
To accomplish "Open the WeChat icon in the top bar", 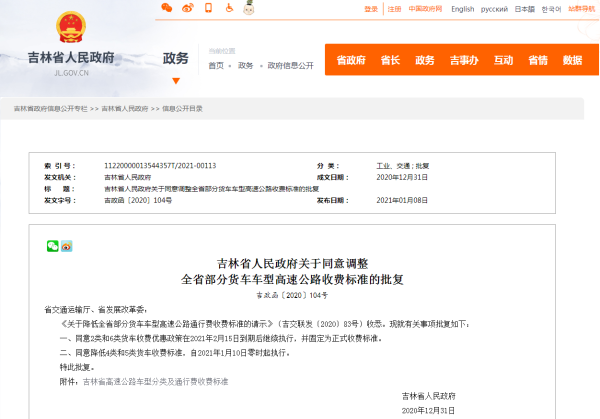I will point(166,8).
